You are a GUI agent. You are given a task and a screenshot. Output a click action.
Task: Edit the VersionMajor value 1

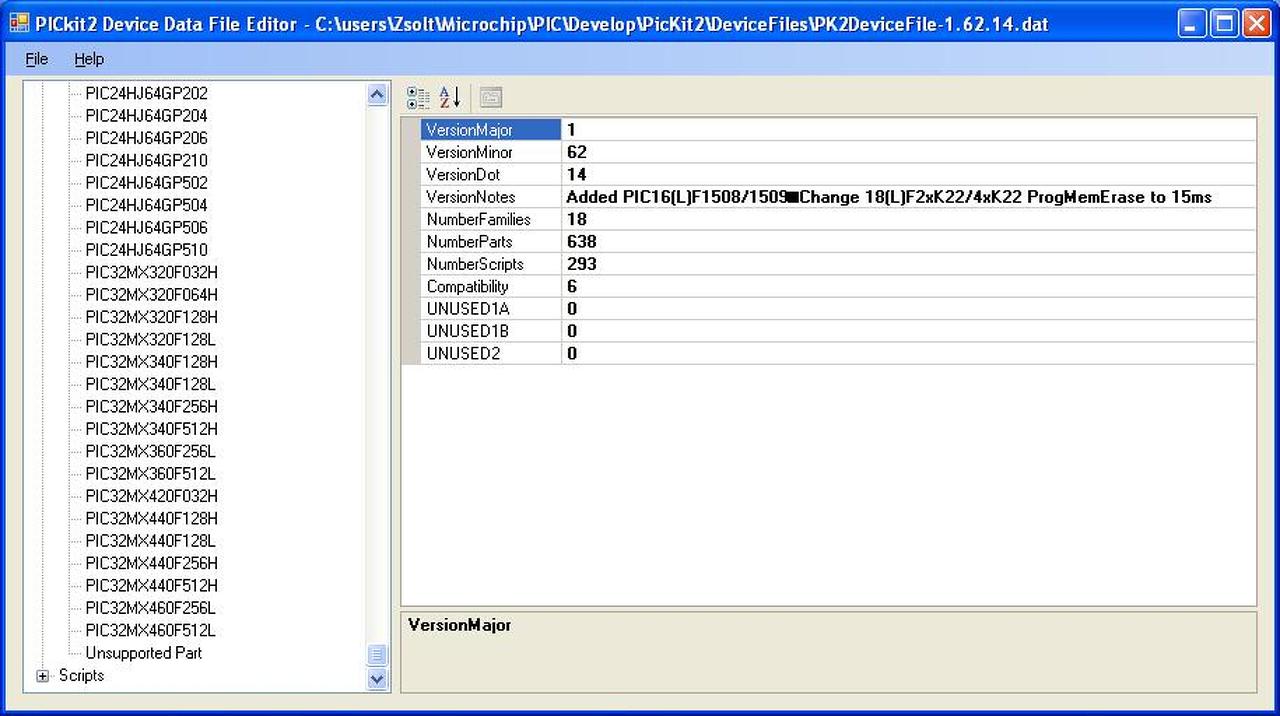click(908, 130)
